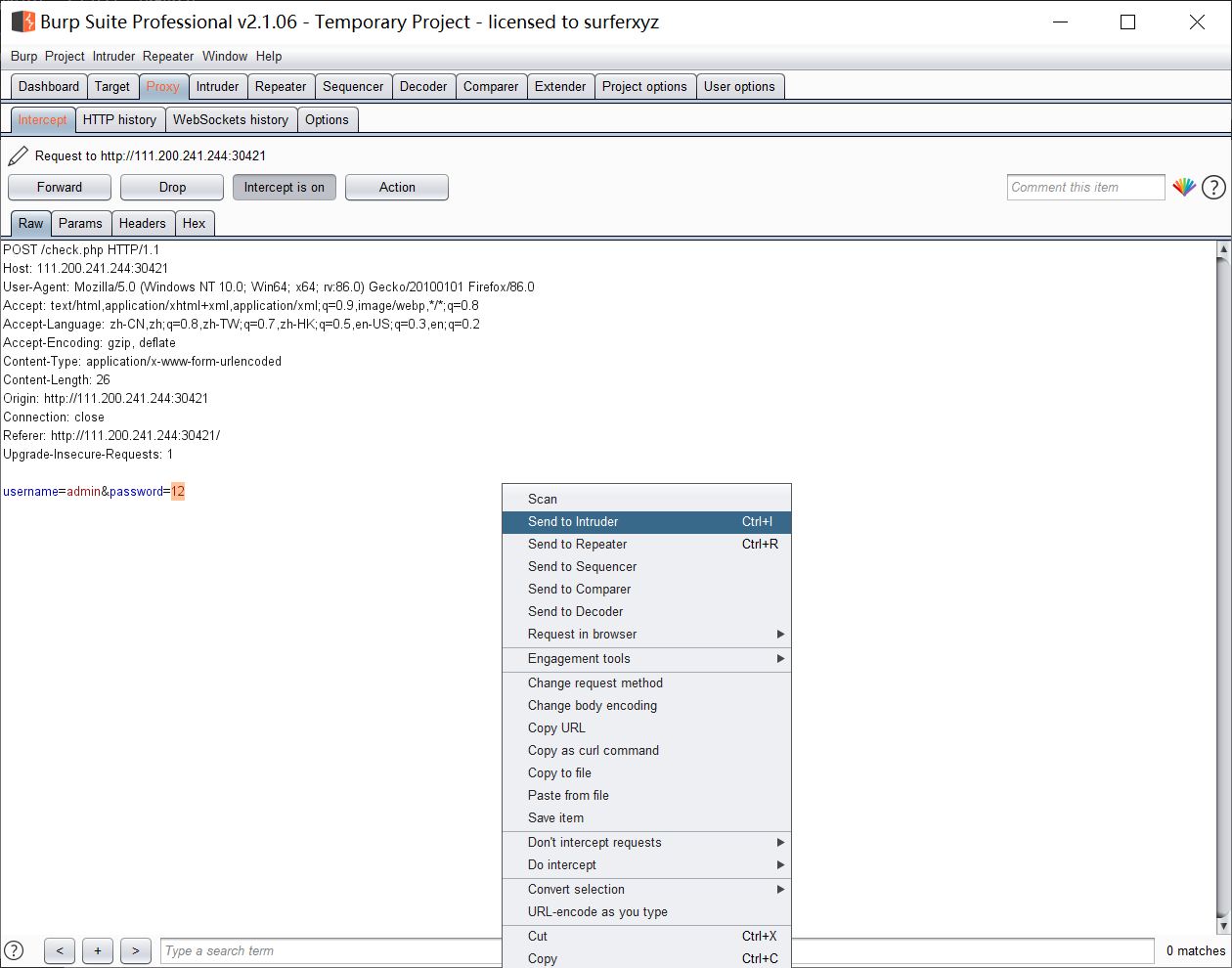The width and height of the screenshot is (1232, 968).
Task: Choose URL-encode as you type
Action: (x=645, y=911)
